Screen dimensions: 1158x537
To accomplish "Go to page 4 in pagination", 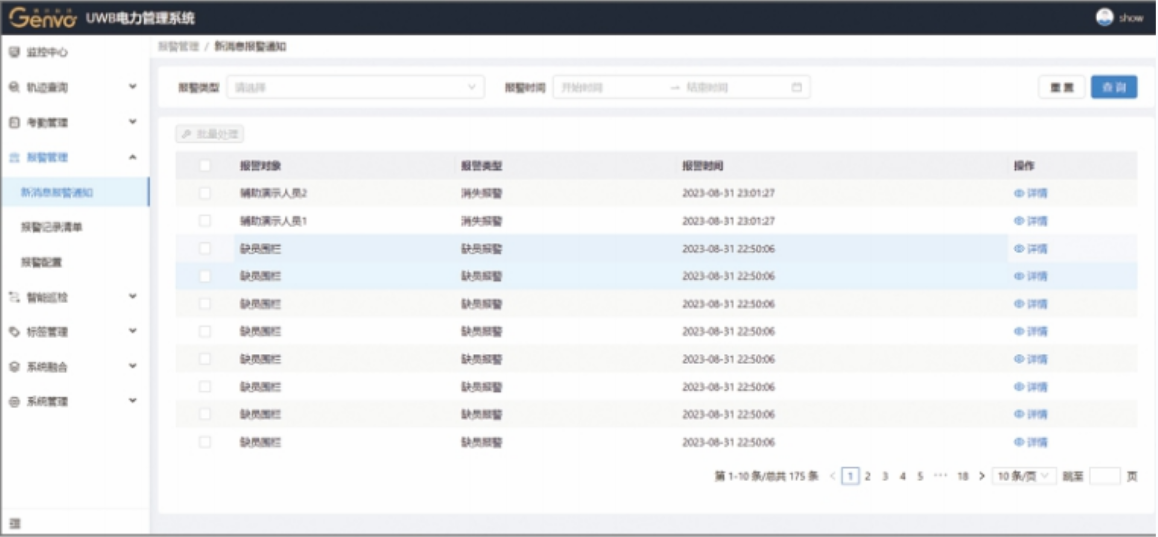I will pyautogui.click(x=902, y=476).
